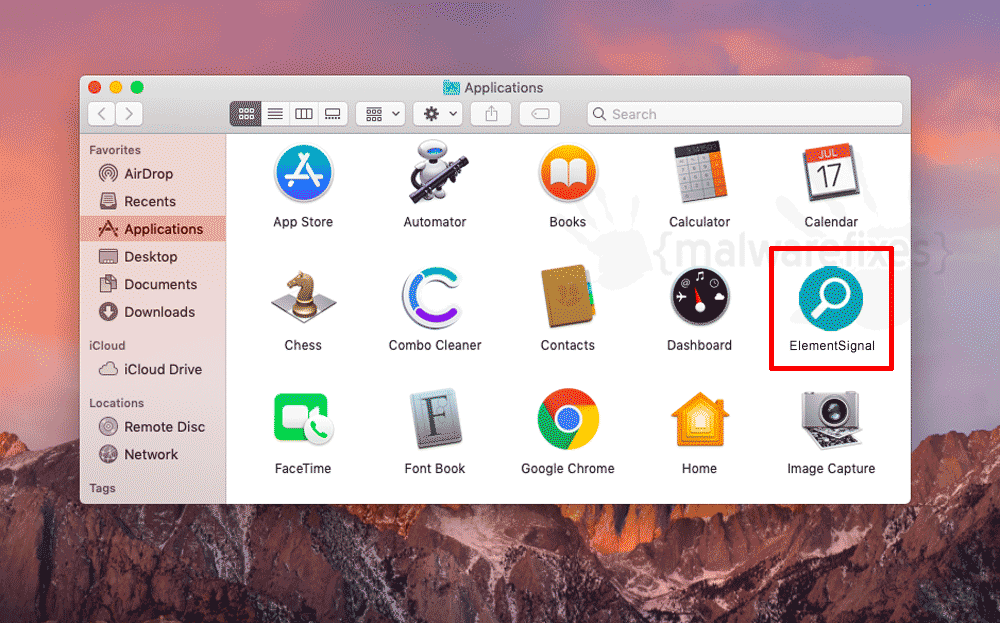Image resolution: width=1000 pixels, height=623 pixels.
Task: Select the ElementSignal magnifier icon
Action: point(830,298)
